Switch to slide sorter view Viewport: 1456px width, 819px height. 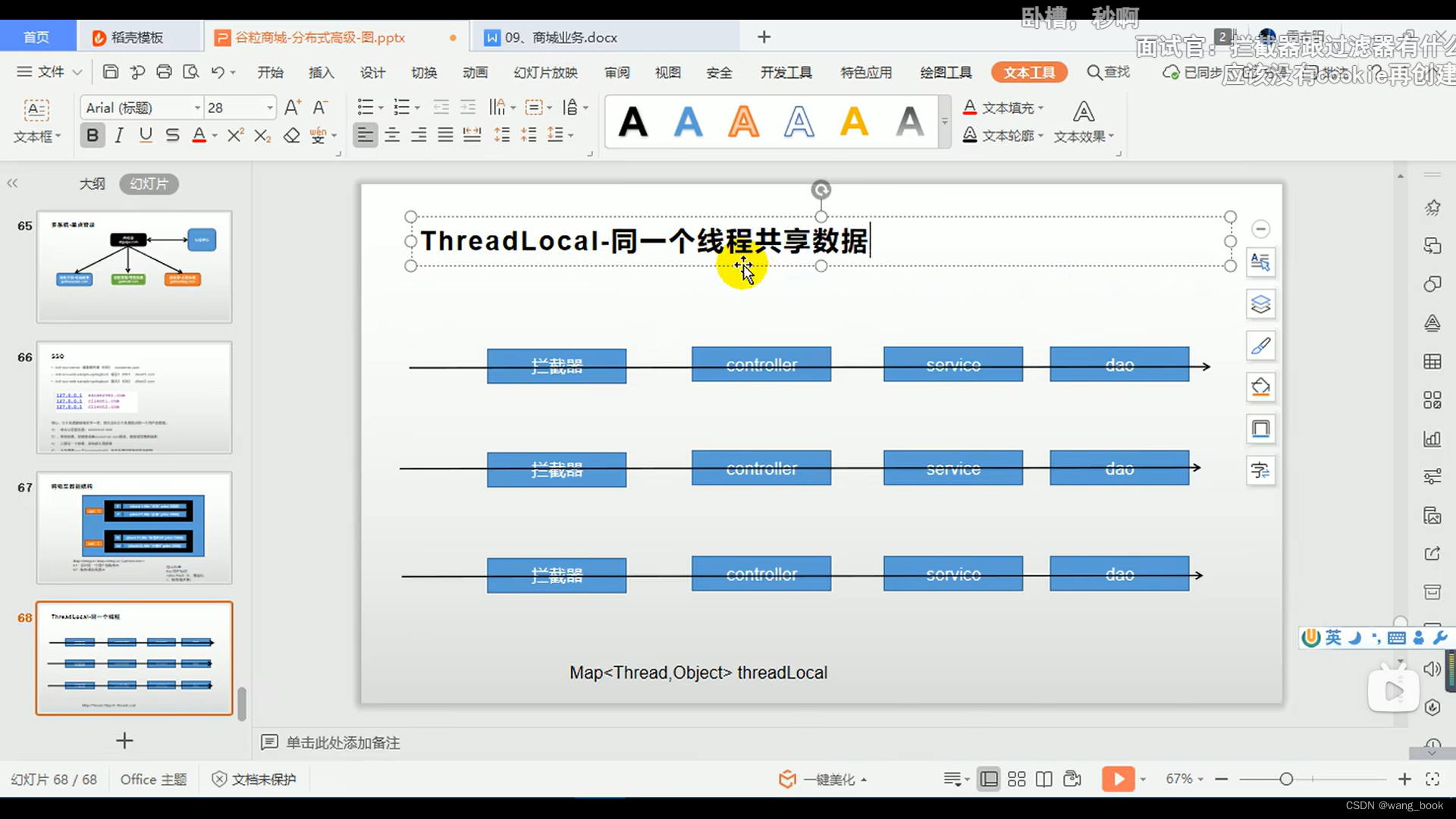point(1017,779)
